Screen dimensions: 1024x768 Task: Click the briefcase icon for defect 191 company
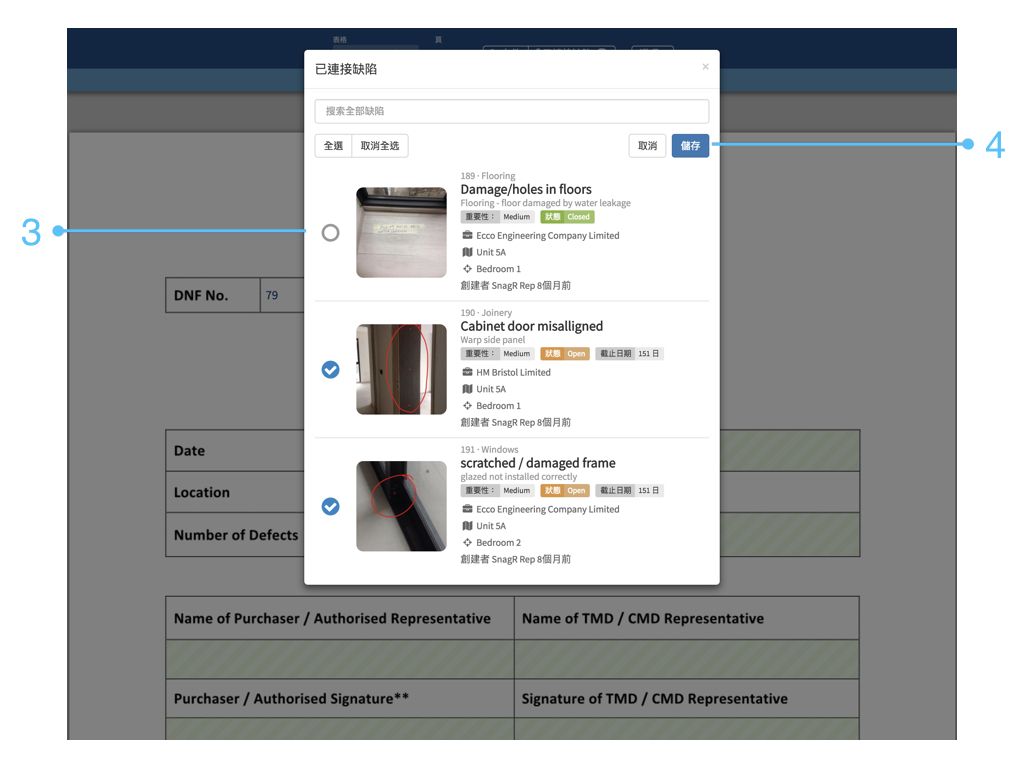pos(468,509)
